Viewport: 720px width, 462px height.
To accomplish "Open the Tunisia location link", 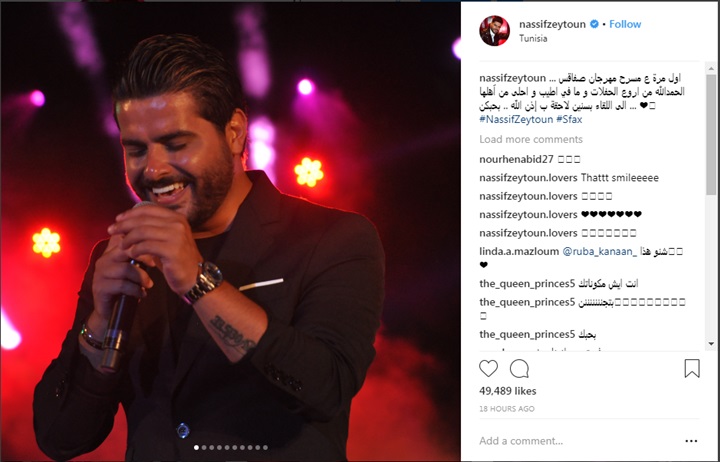I will click(x=533, y=39).
